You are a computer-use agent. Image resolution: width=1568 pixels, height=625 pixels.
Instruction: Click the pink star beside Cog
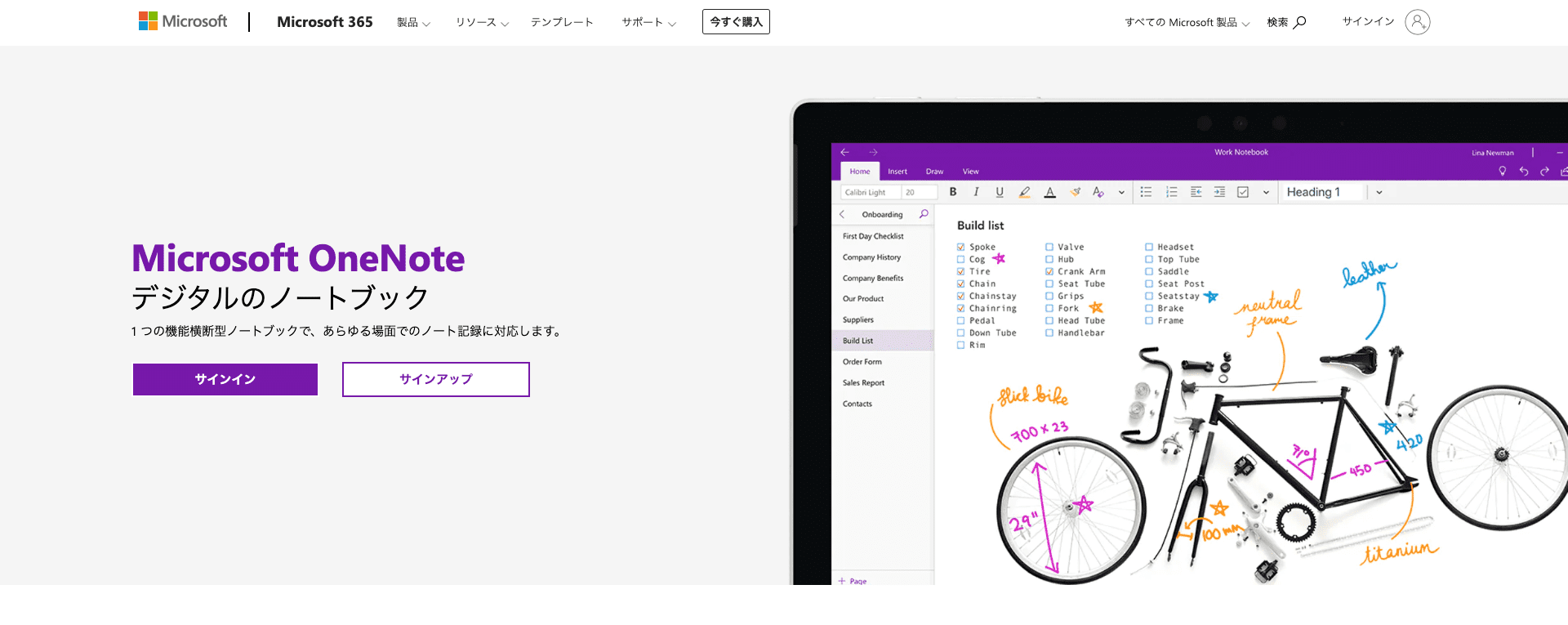tap(999, 258)
